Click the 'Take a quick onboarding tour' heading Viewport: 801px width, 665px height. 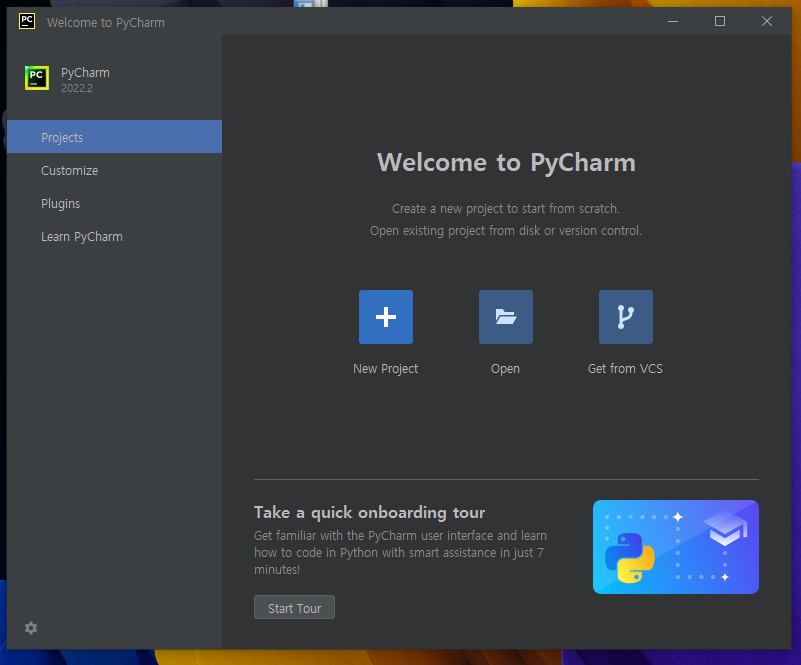pos(369,512)
